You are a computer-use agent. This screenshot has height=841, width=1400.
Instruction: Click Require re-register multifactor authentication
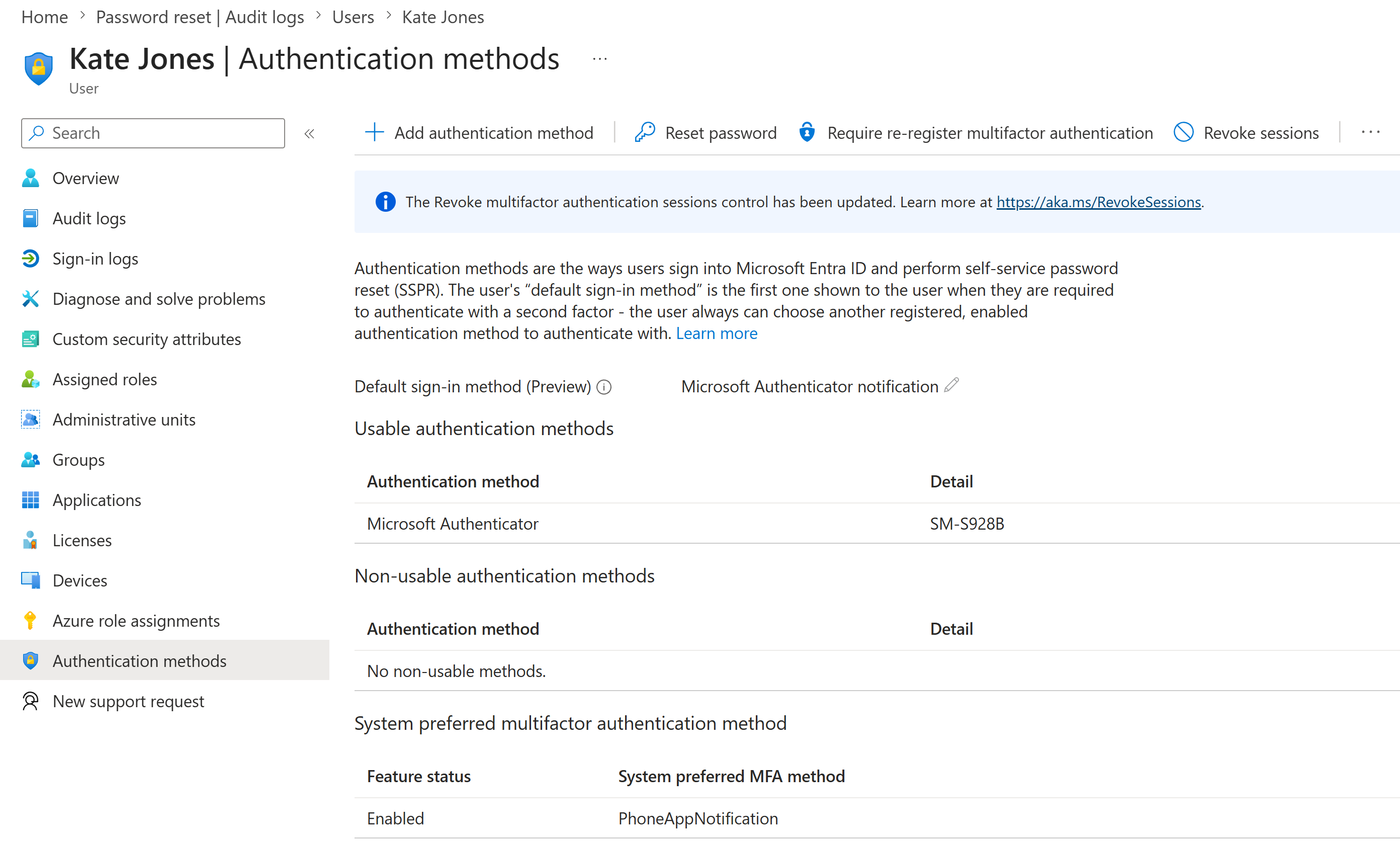click(x=975, y=133)
